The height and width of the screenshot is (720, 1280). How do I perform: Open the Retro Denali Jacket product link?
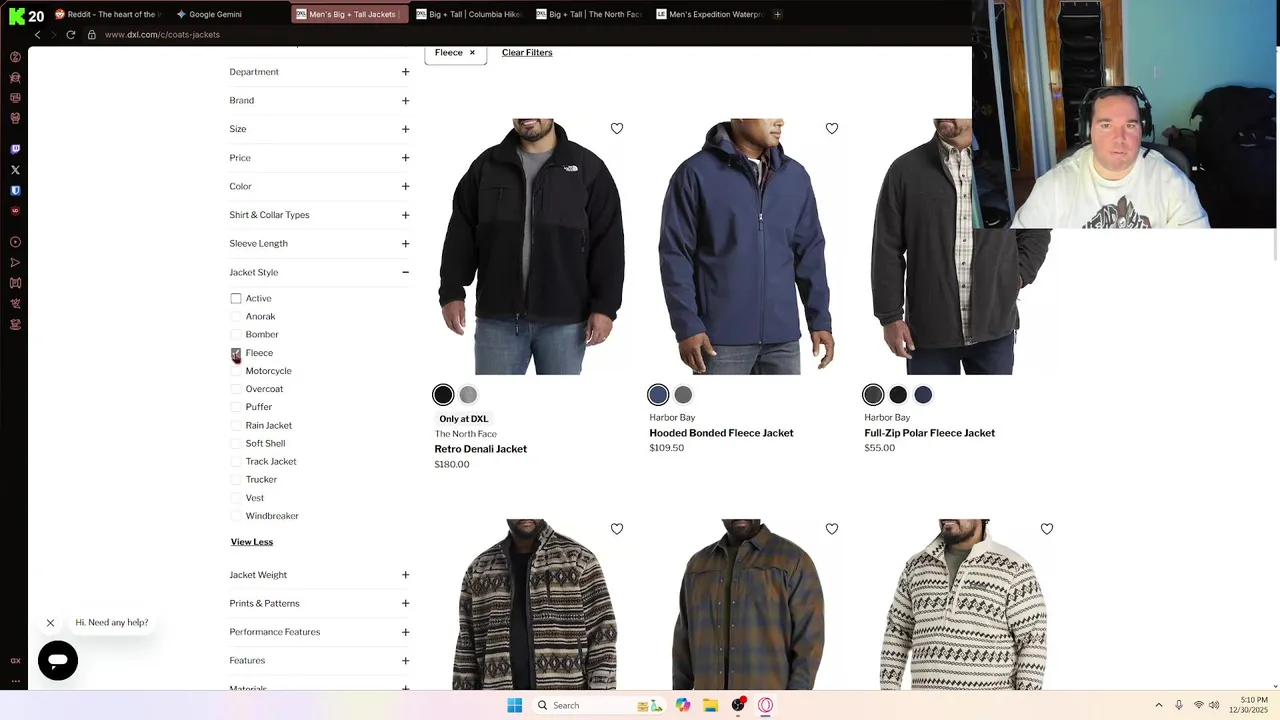click(481, 449)
